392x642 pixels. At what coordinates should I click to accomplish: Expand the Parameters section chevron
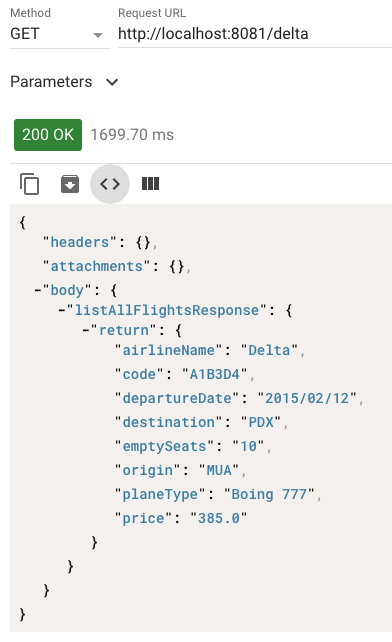tap(112, 82)
